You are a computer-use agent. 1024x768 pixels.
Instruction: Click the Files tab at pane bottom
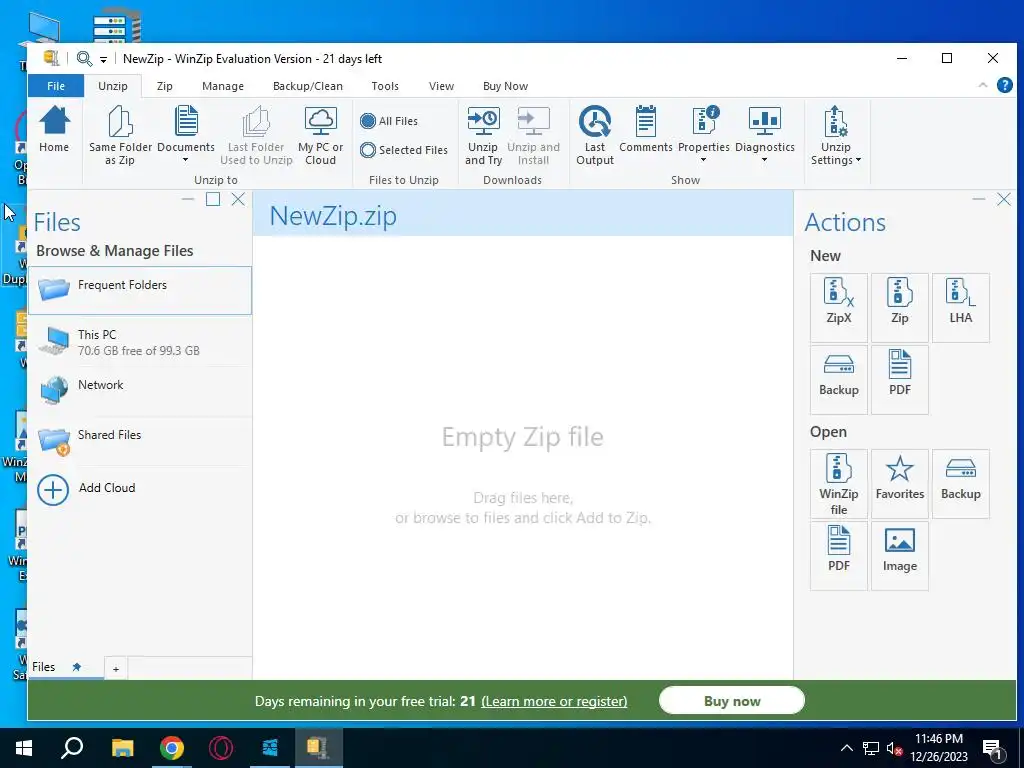click(x=44, y=667)
